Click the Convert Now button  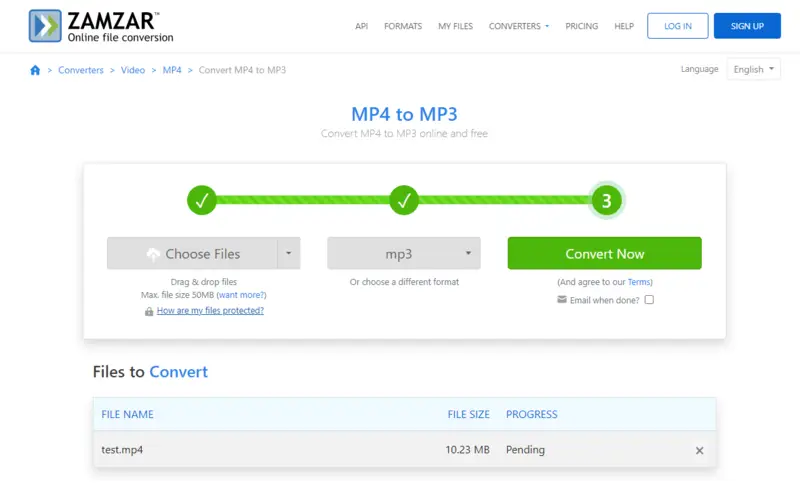point(605,253)
